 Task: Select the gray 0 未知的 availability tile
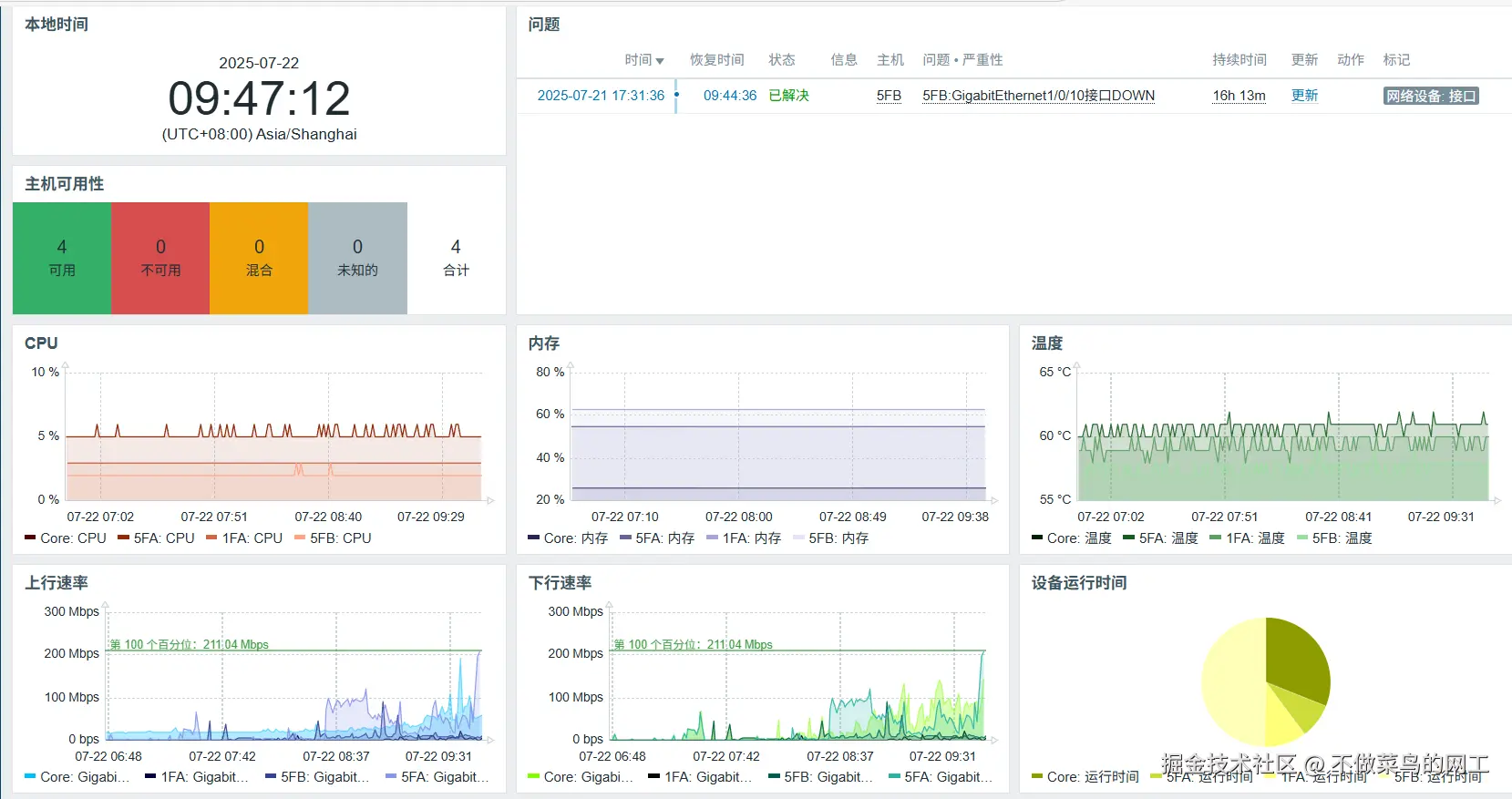pos(357,258)
